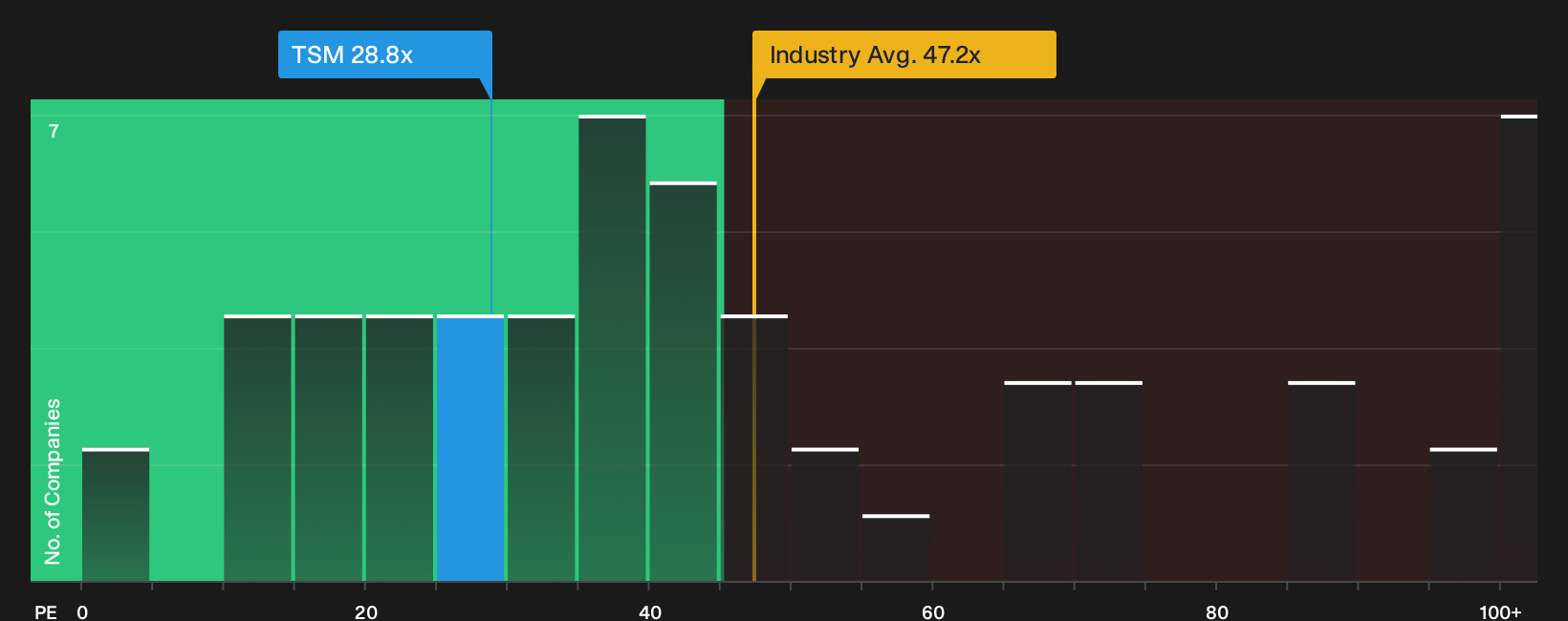Click the blue TSM 28.8x label
Image resolution: width=1568 pixels, height=621 pixels.
tap(384, 54)
